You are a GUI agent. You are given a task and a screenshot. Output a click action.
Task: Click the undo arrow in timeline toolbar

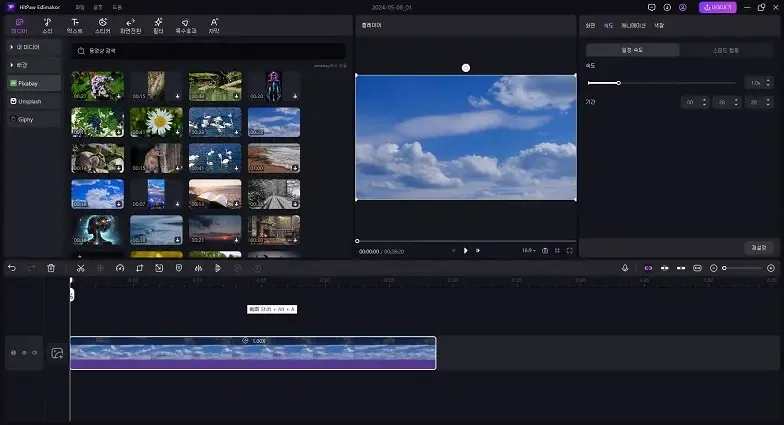tap(12, 268)
